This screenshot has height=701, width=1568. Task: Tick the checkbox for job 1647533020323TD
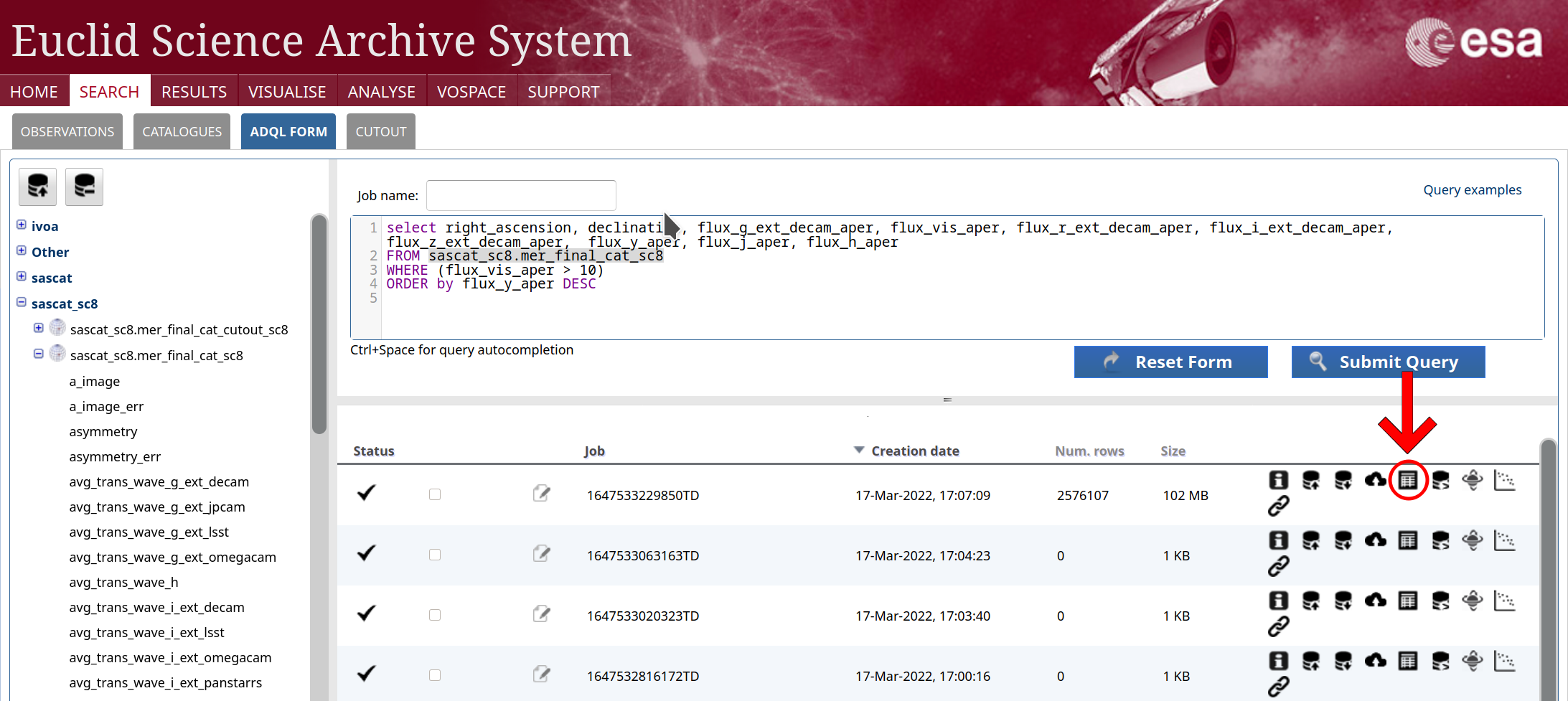pos(435,615)
